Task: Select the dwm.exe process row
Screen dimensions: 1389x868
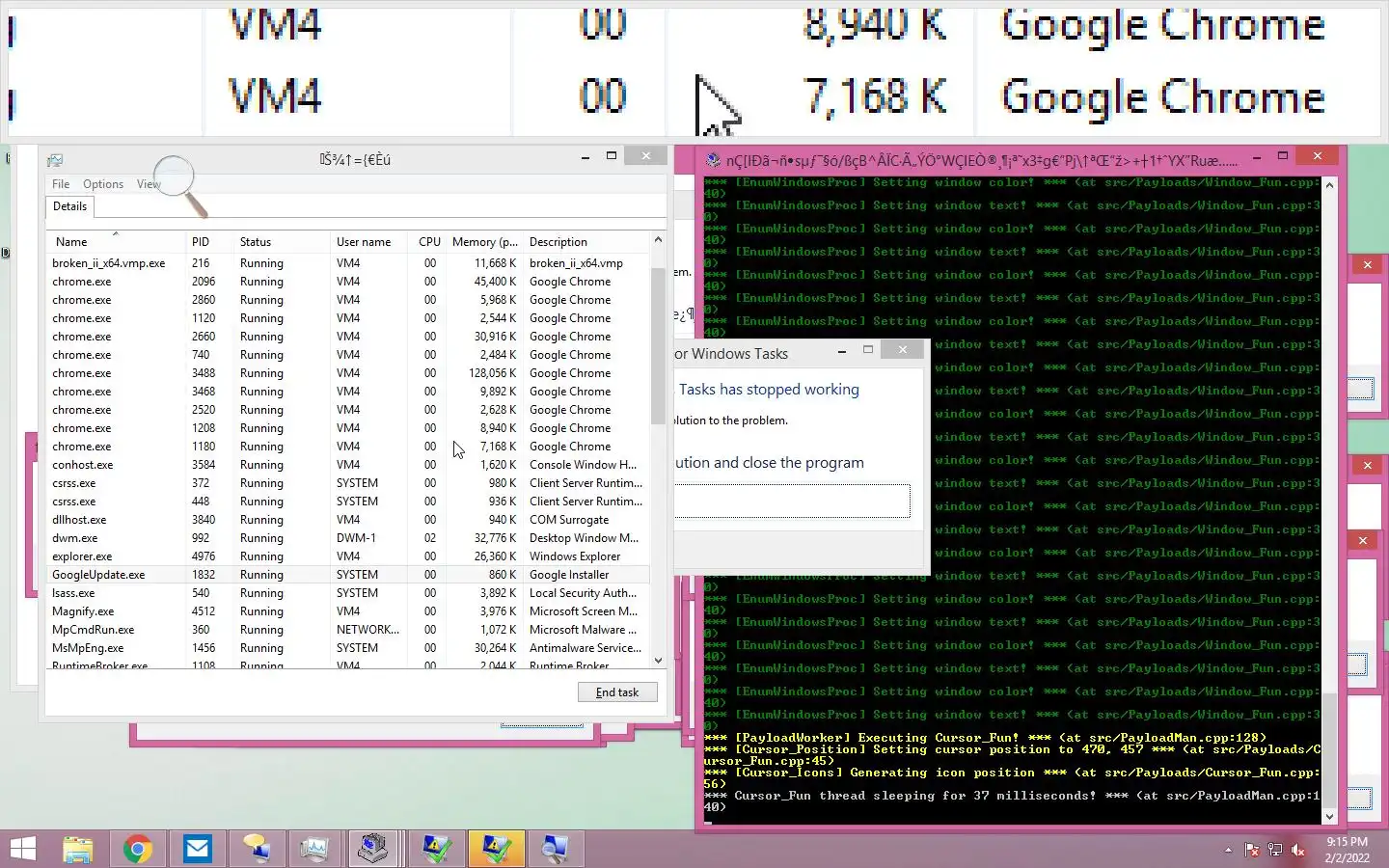Action: click(x=347, y=538)
